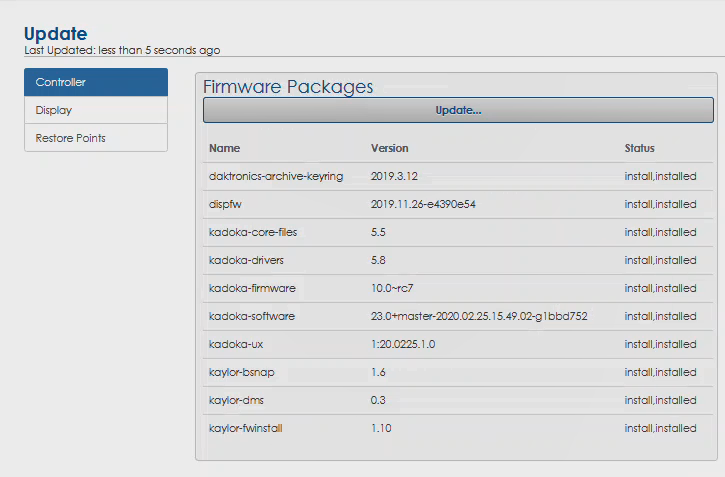Image resolution: width=725 pixels, height=477 pixels.
Task: Select the kaylor-bsnap package name
Action: pyautogui.click(x=241, y=373)
